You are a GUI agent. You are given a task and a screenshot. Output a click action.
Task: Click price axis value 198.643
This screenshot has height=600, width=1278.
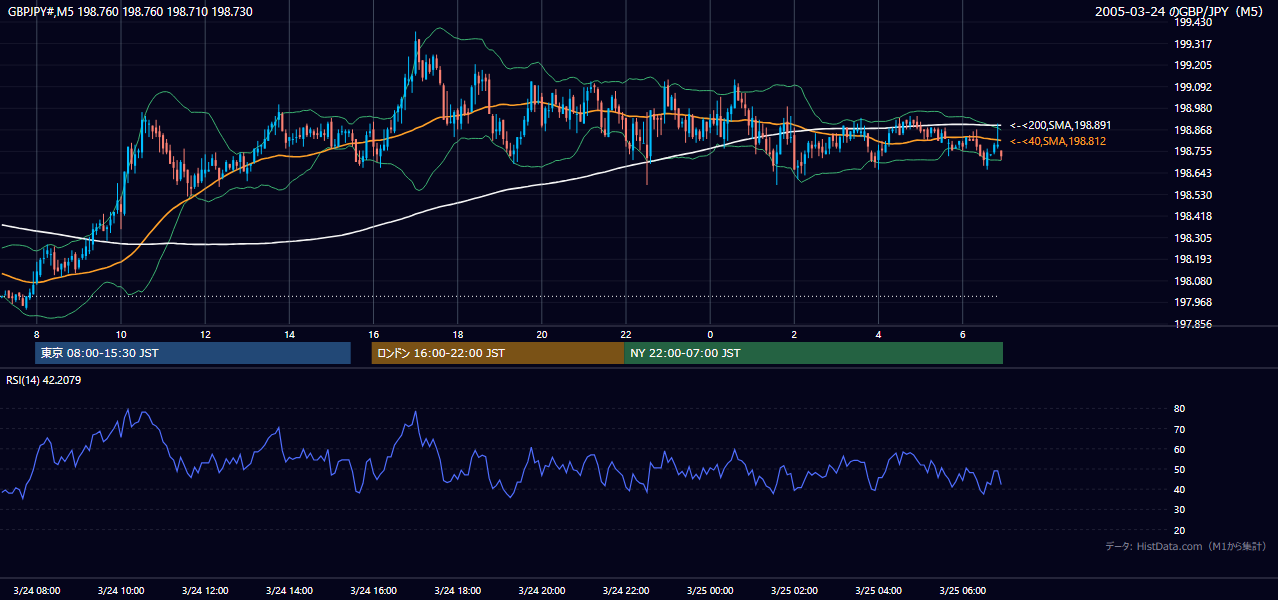[1192, 173]
